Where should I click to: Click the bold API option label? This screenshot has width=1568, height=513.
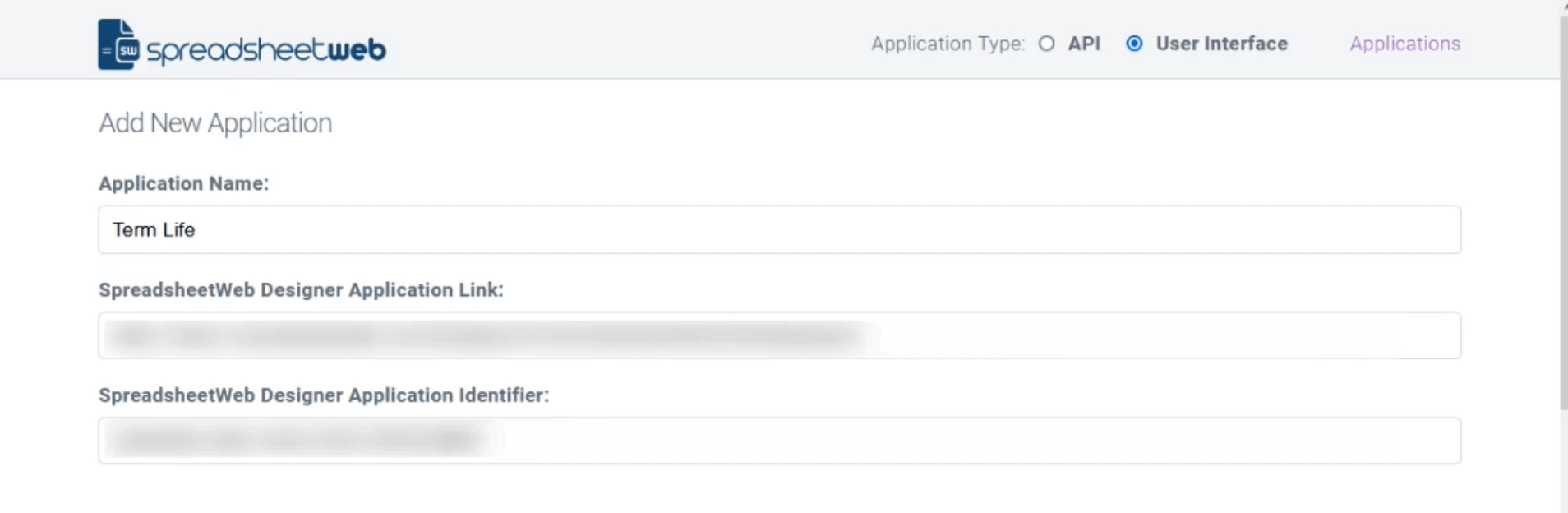pos(1084,44)
